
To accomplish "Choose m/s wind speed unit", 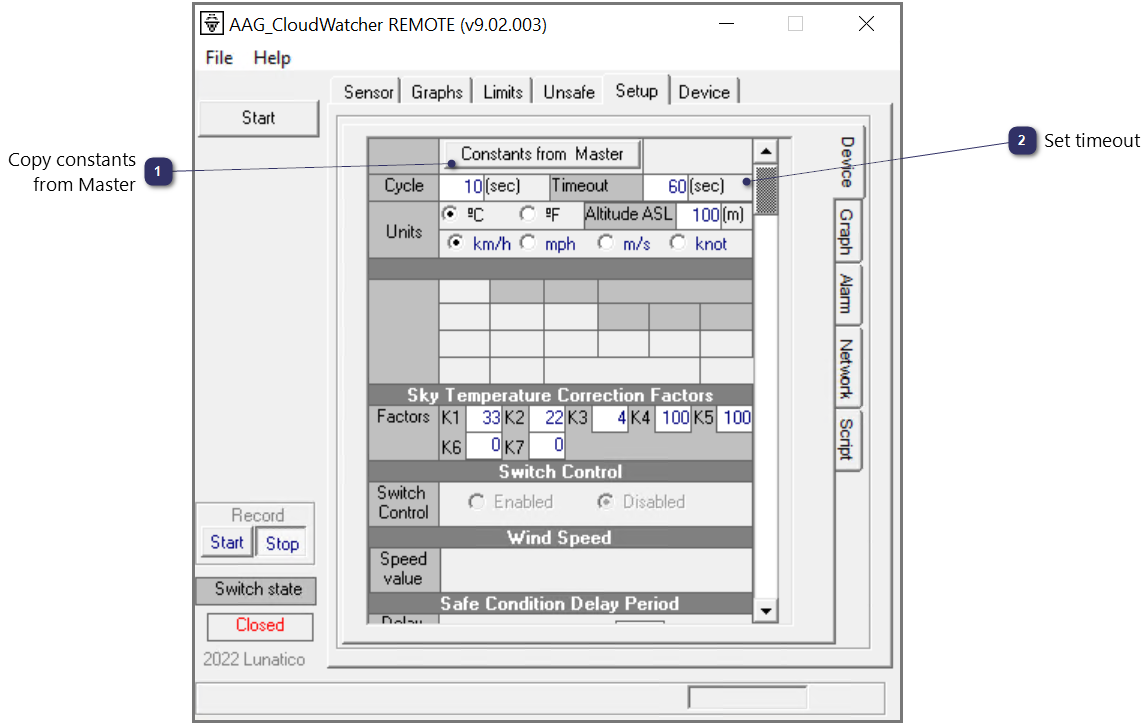I will click(x=605, y=242).
